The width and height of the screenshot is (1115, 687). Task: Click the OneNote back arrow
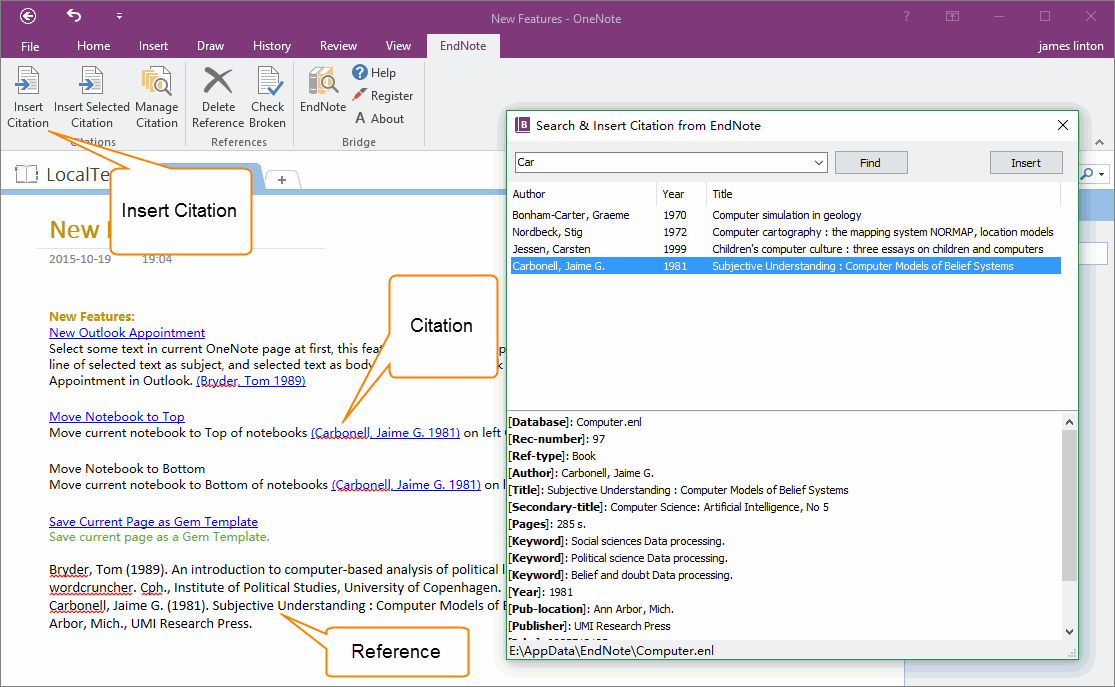28,16
